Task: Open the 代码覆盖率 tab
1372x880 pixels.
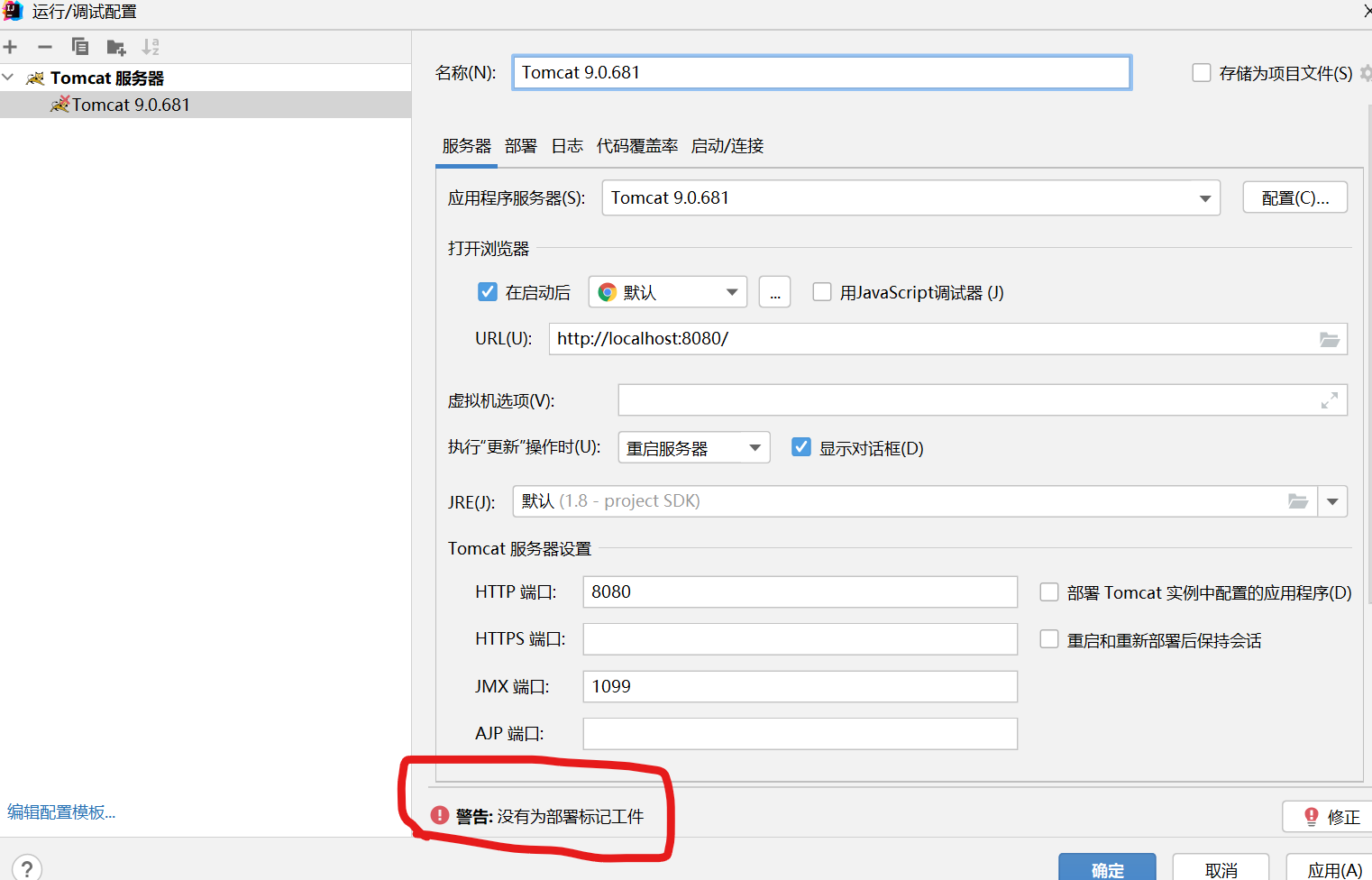Action: 637,146
